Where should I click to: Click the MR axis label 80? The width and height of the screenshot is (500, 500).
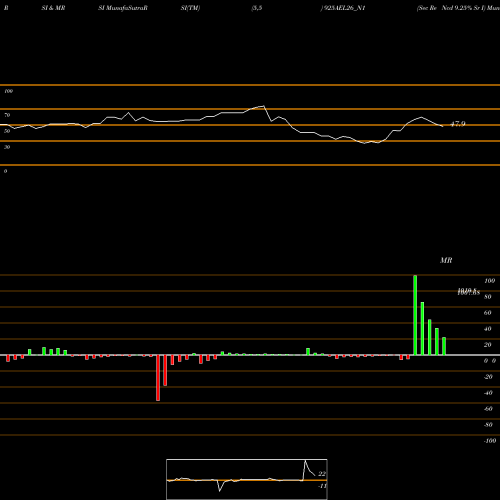coord(488,297)
